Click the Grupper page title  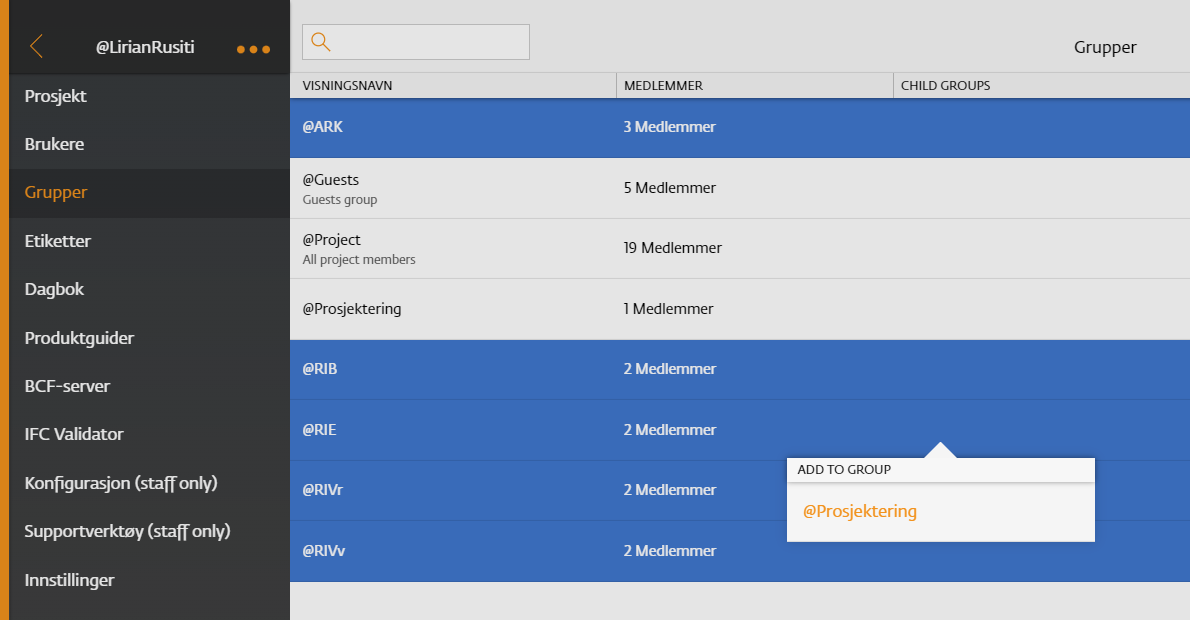(x=1105, y=48)
